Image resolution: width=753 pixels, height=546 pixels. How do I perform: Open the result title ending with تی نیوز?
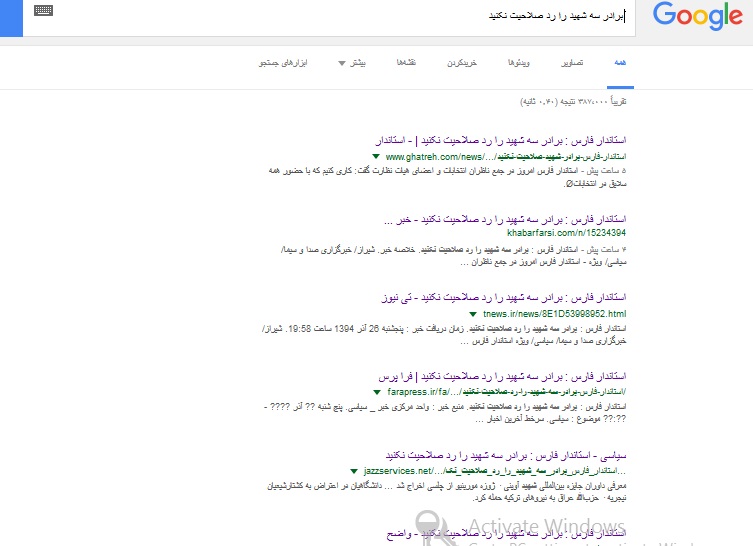click(x=504, y=298)
